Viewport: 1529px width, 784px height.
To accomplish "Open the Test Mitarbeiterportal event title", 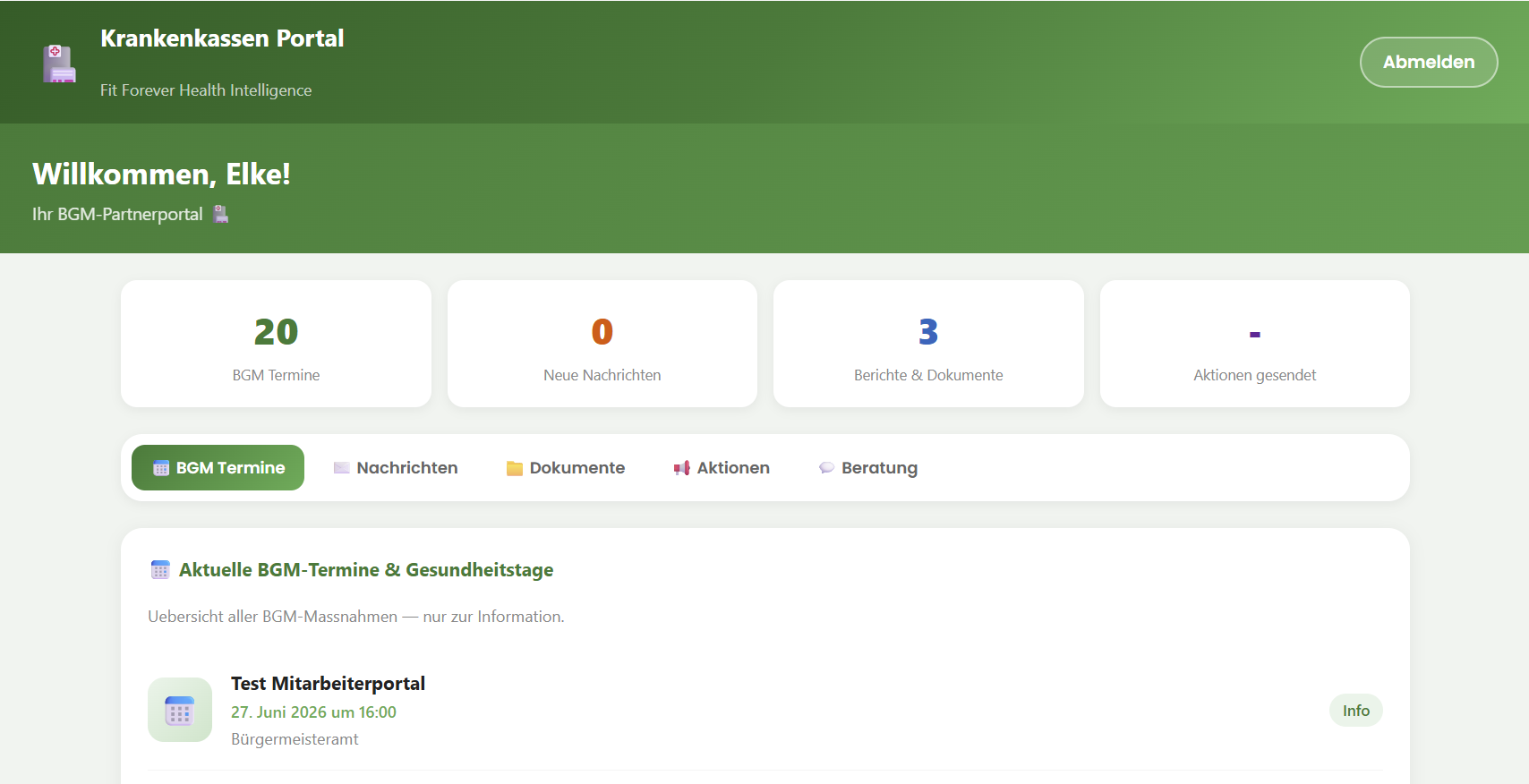I will [x=328, y=684].
